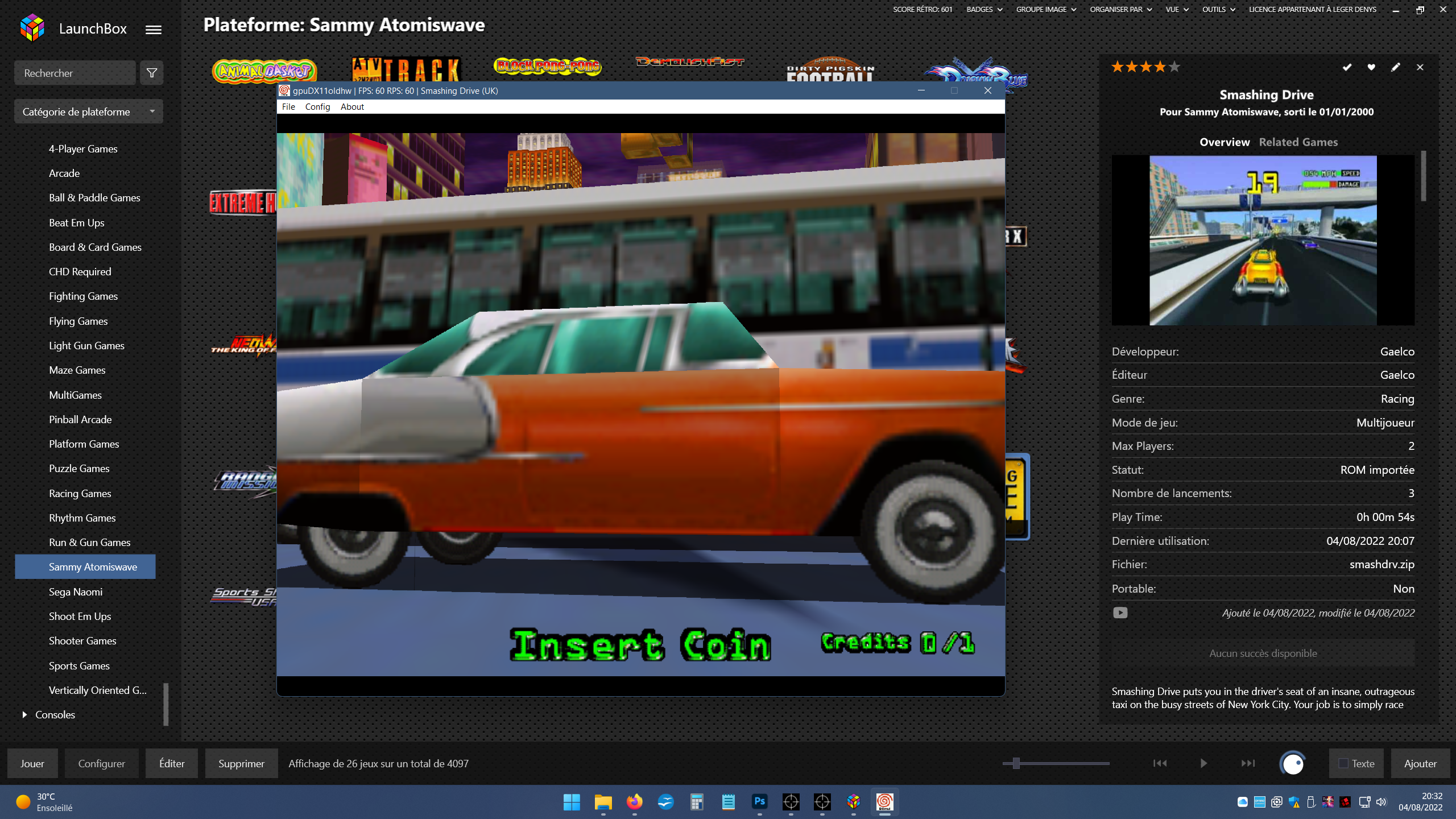This screenshot has height=819, width=1456.
Task: Open the Badges dropdown menu
Action: 985,9
